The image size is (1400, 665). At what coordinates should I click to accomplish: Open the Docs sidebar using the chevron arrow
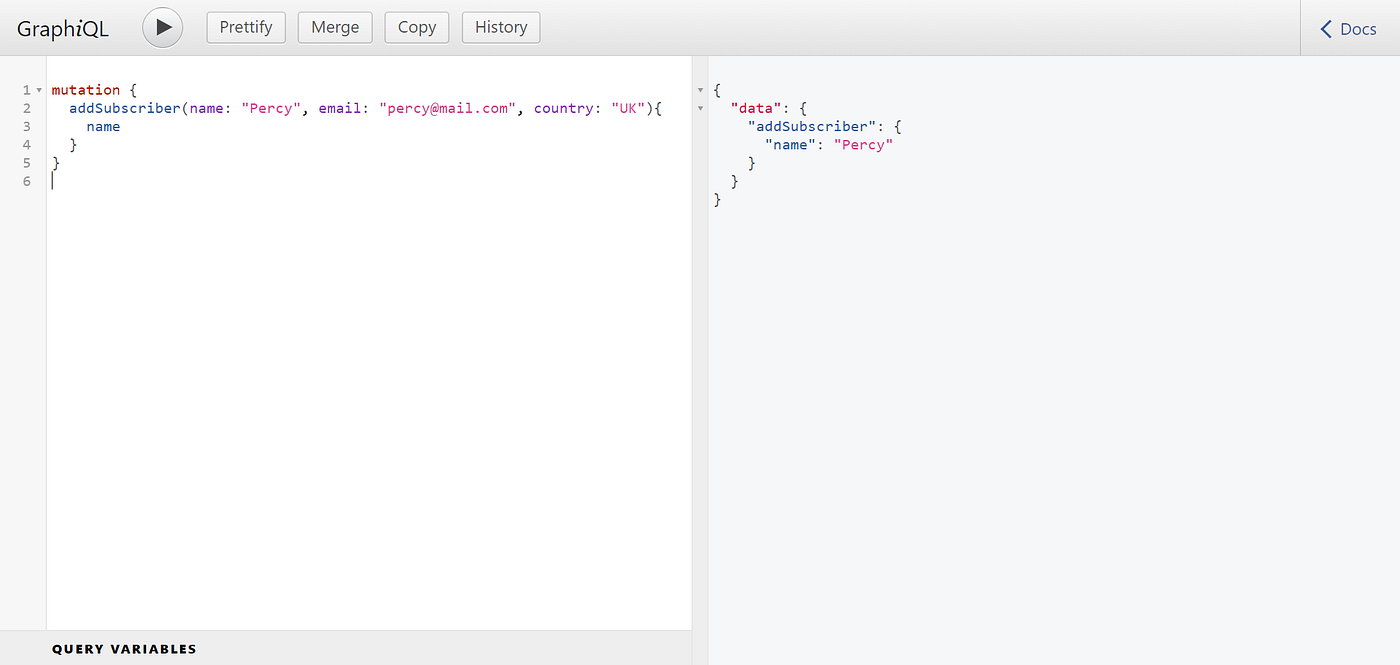(1324, 28)
